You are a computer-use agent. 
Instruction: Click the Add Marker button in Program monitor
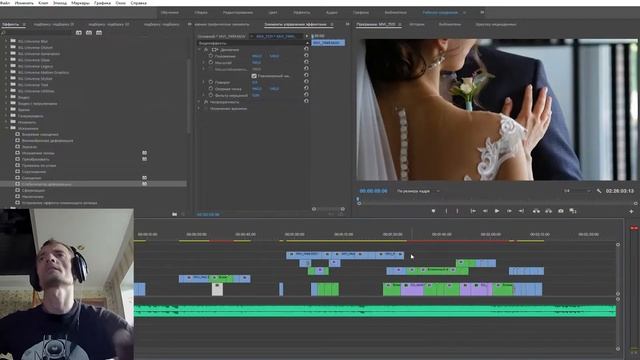coord(433,211)
